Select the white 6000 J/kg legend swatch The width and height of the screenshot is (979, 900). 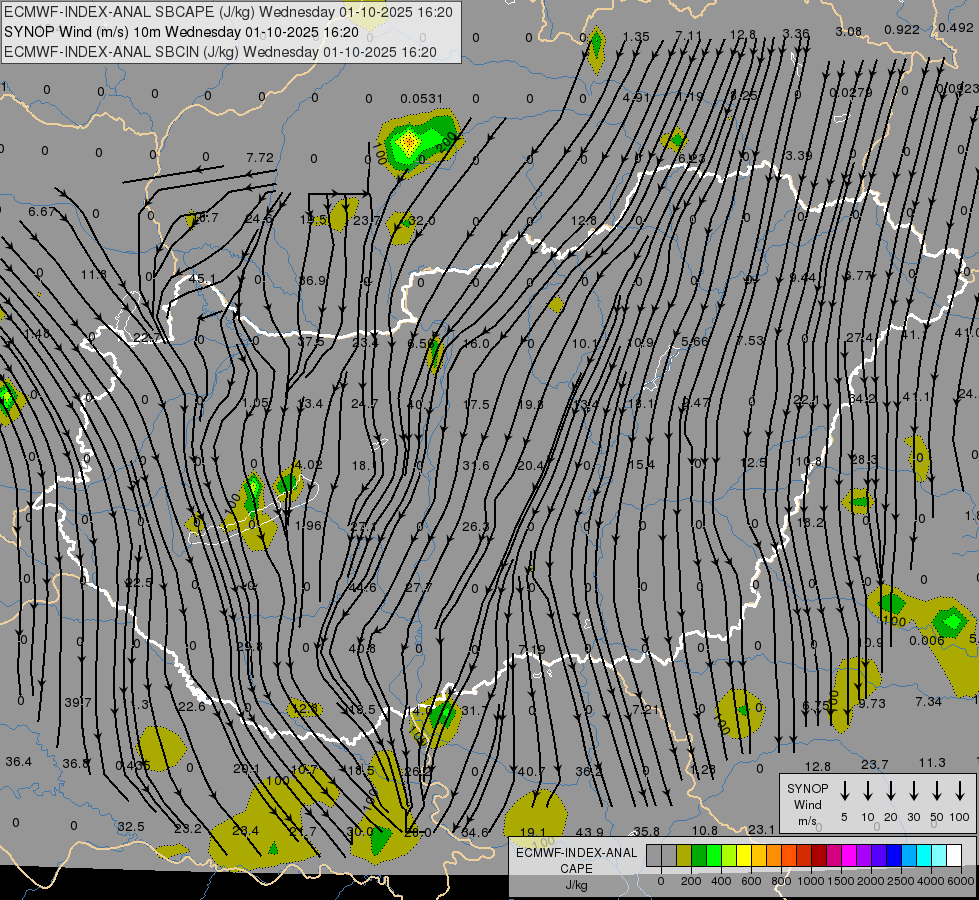coord(954,855)
